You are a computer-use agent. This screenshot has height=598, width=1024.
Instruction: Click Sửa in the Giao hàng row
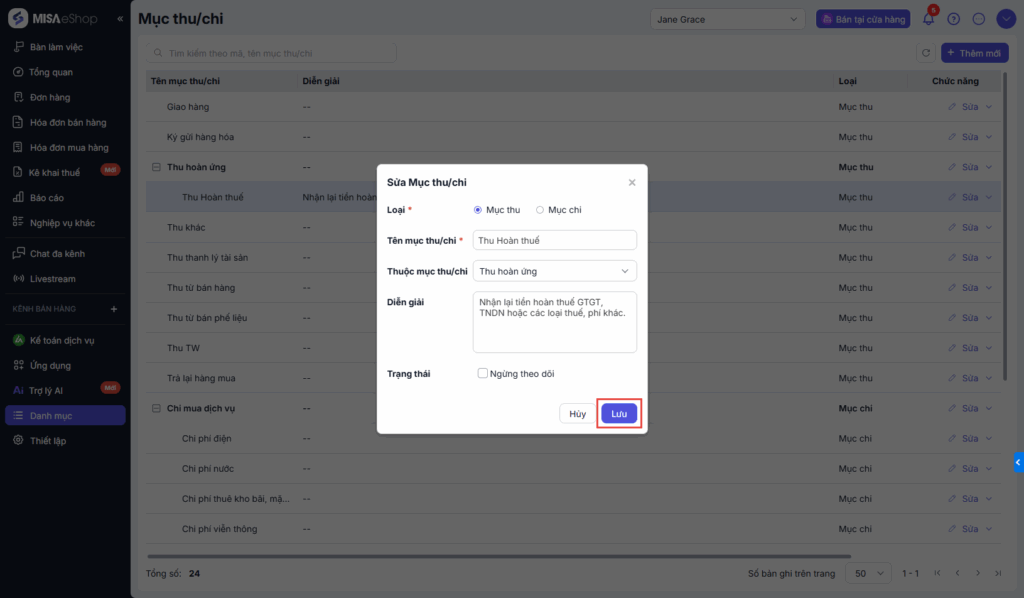[x=970, y=106]
